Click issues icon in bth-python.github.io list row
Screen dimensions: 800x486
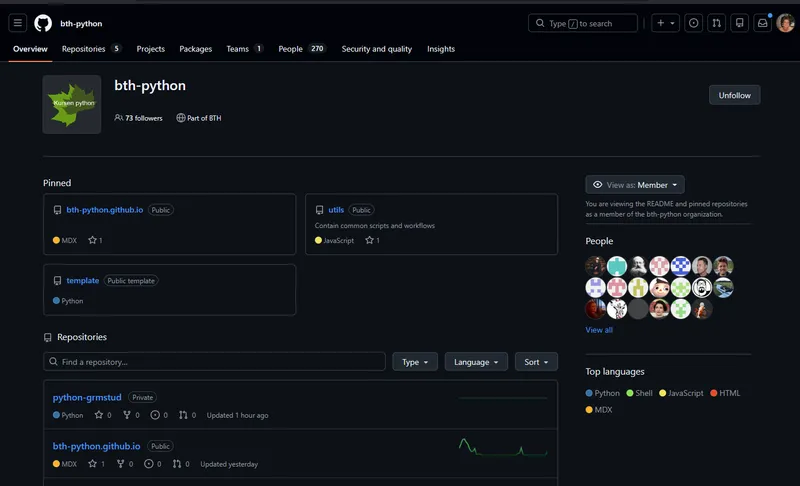(x=148, y=464)
